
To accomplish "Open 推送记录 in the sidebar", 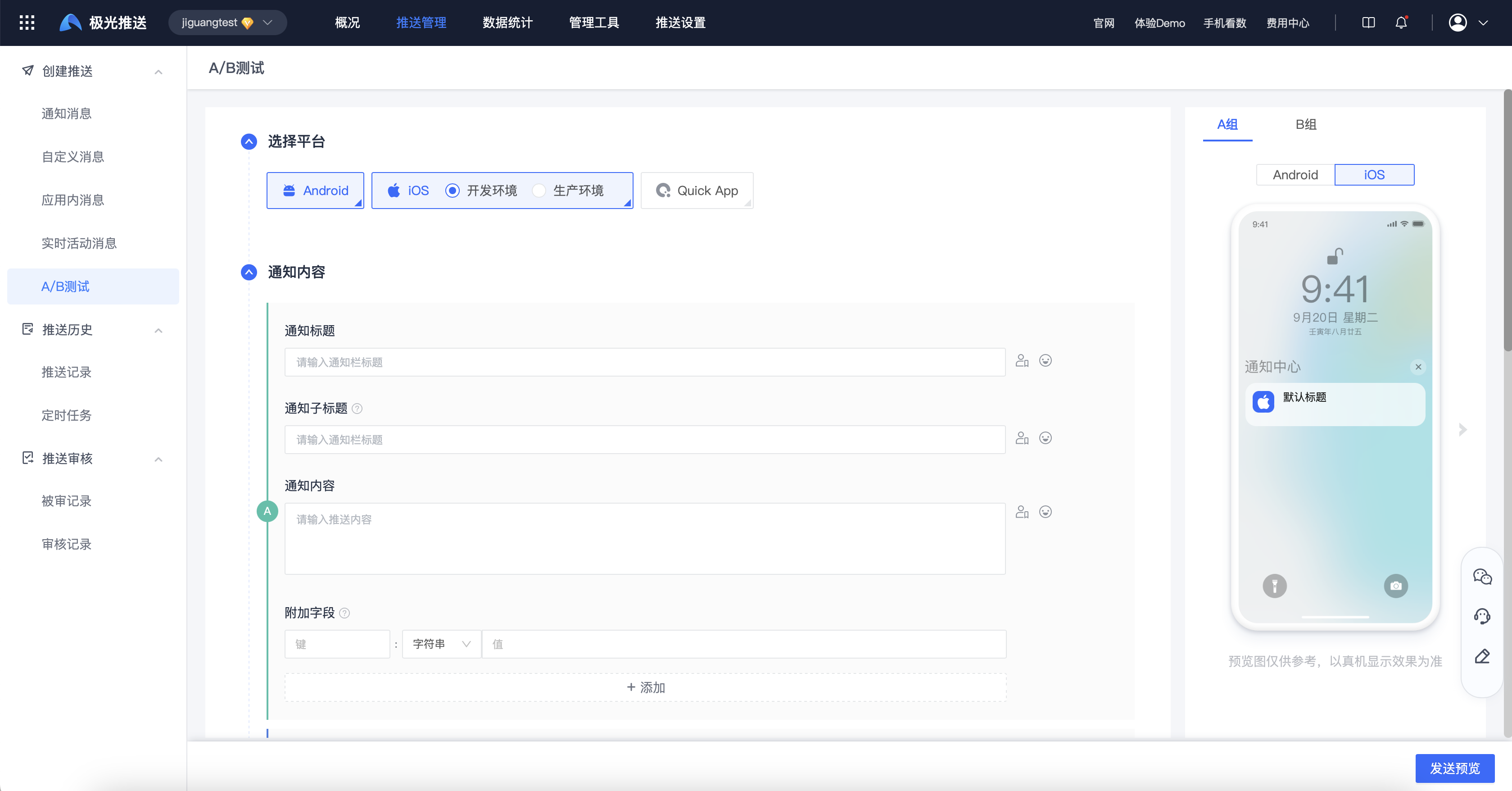I will pos(67,373).
